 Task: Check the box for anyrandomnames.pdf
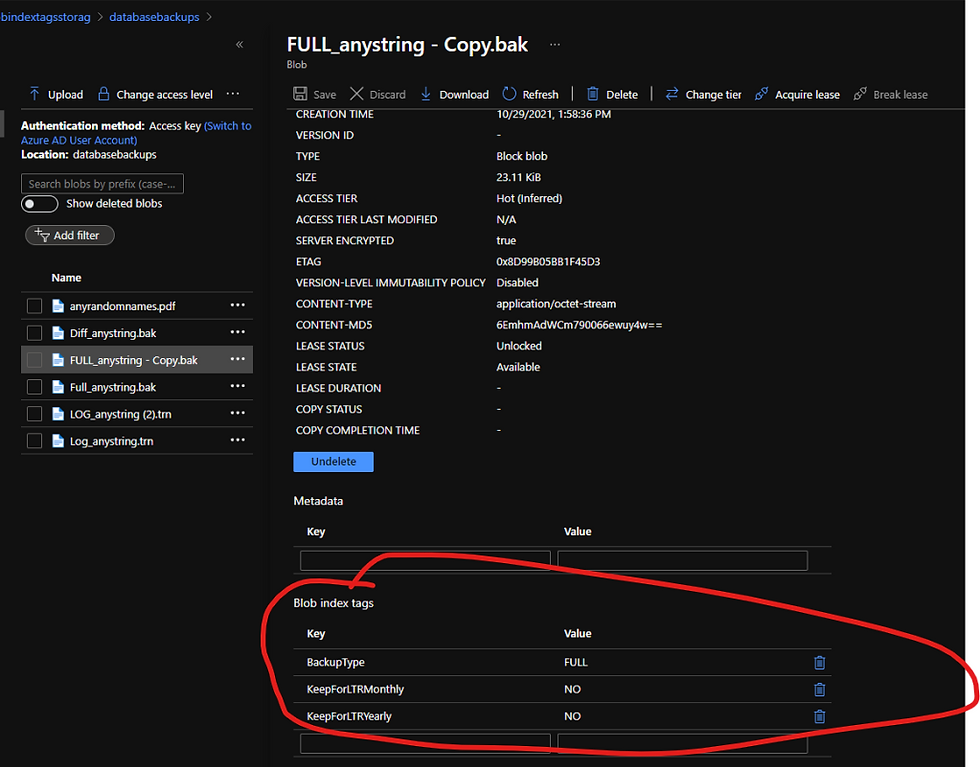(x=34, y=306)
